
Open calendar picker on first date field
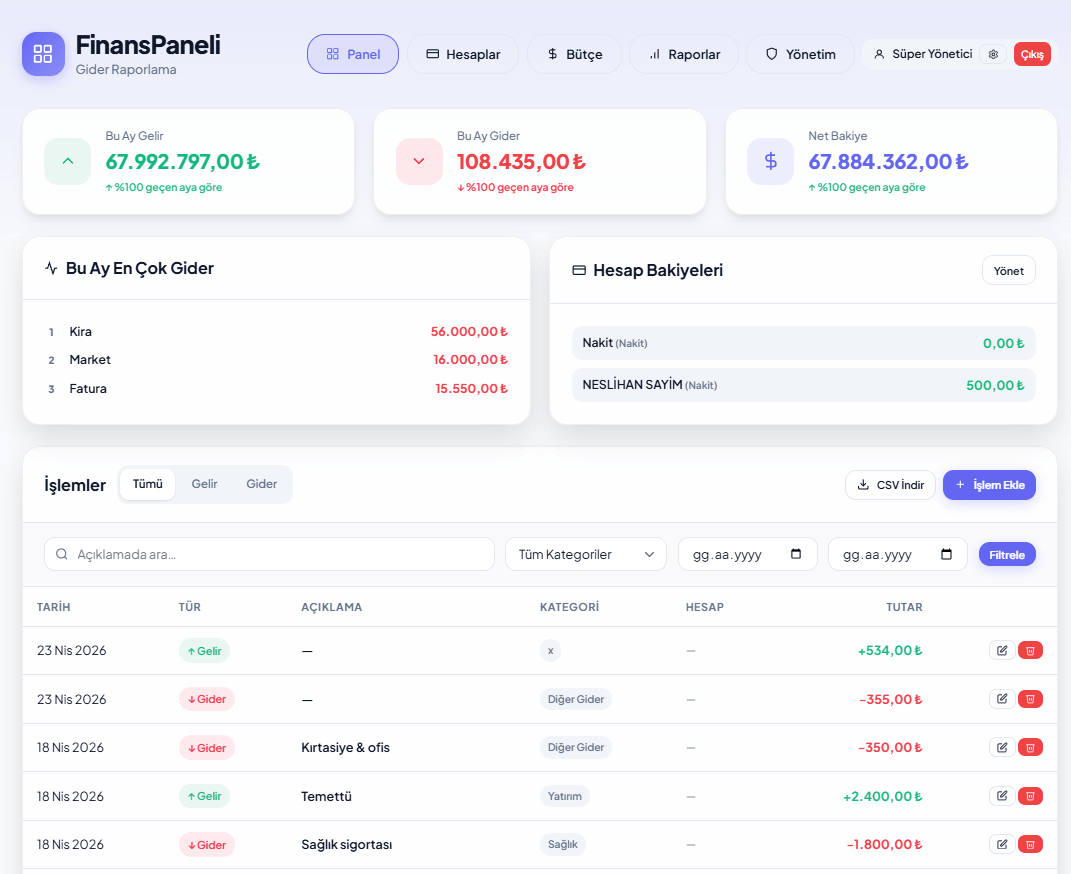[796, 554]
